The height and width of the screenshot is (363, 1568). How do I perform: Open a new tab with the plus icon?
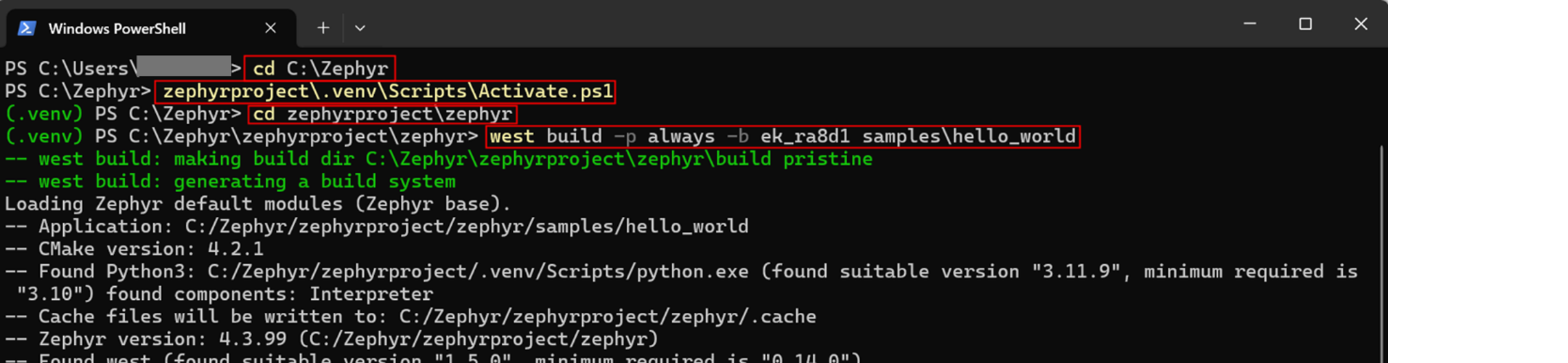coord(323,28)
